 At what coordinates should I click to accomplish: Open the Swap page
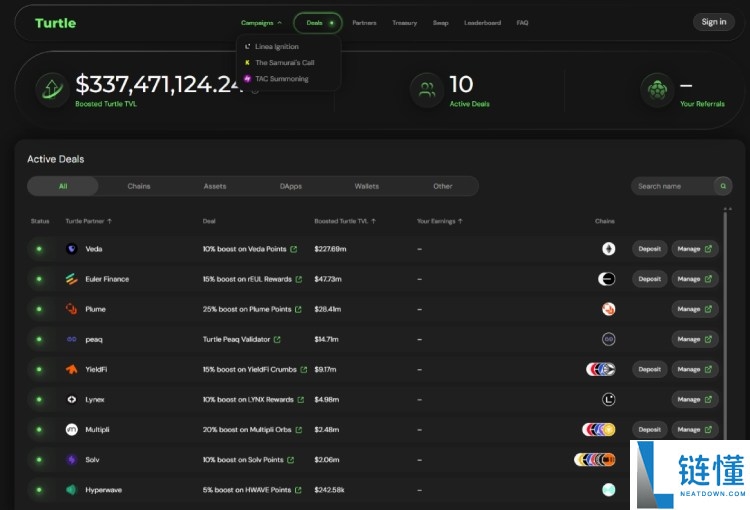point(441,22)
